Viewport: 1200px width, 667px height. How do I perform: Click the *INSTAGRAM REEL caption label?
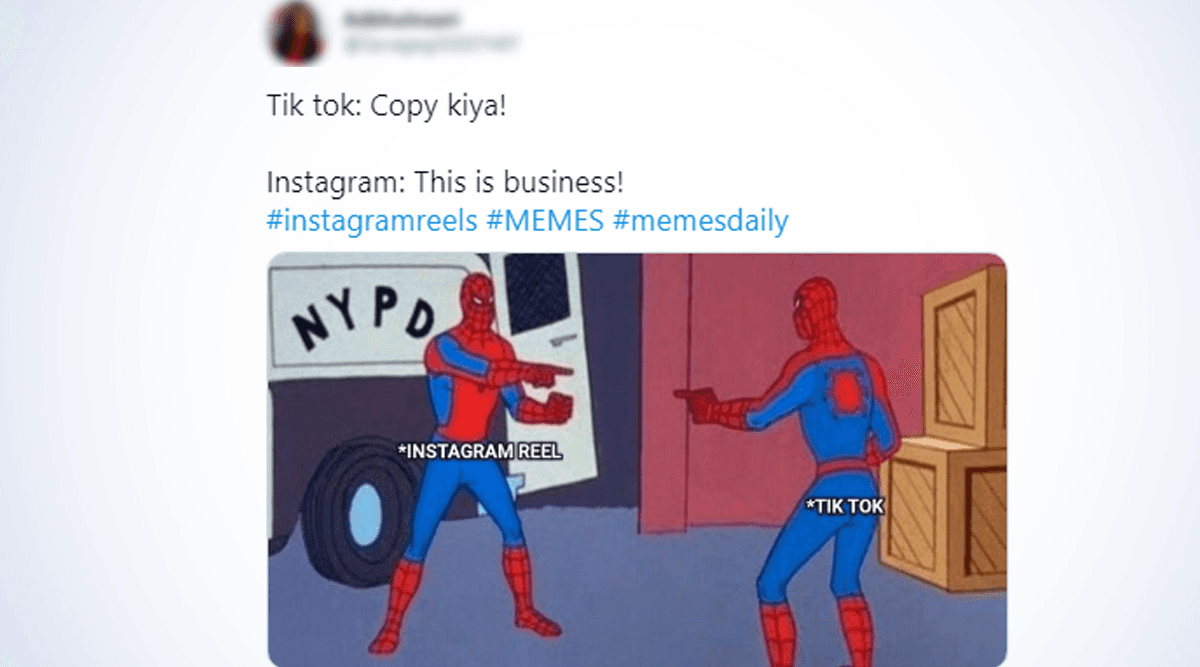click(x=480, y=451)
